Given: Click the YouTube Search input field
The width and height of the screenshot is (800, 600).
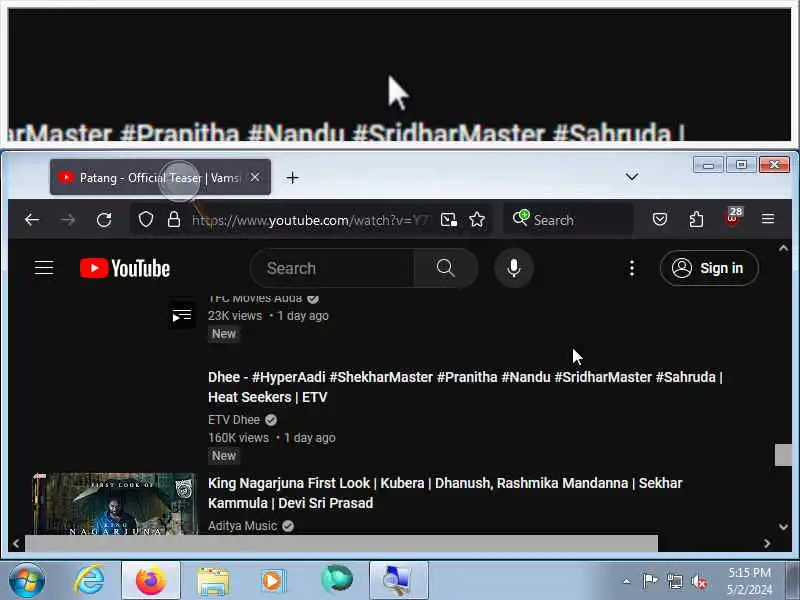Looking at the screenshot, I should [333, 268].
